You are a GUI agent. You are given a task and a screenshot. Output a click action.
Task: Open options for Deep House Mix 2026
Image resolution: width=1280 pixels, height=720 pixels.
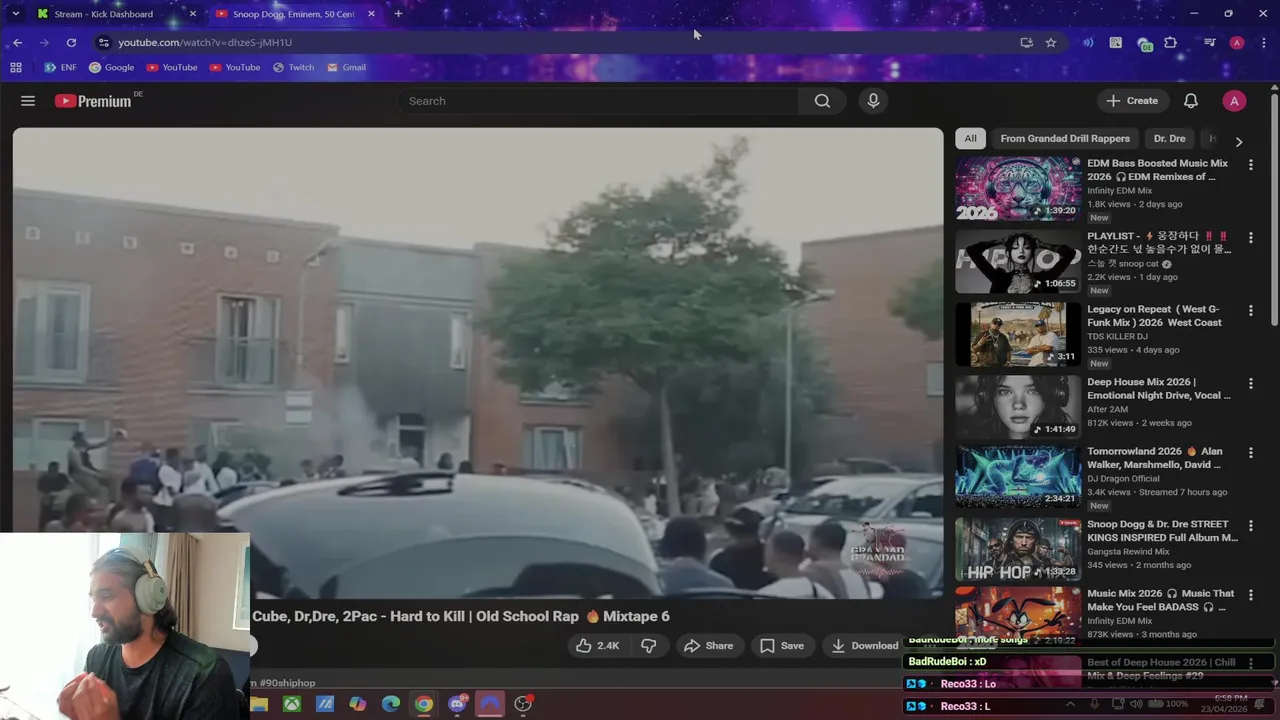click(1250, 384)
